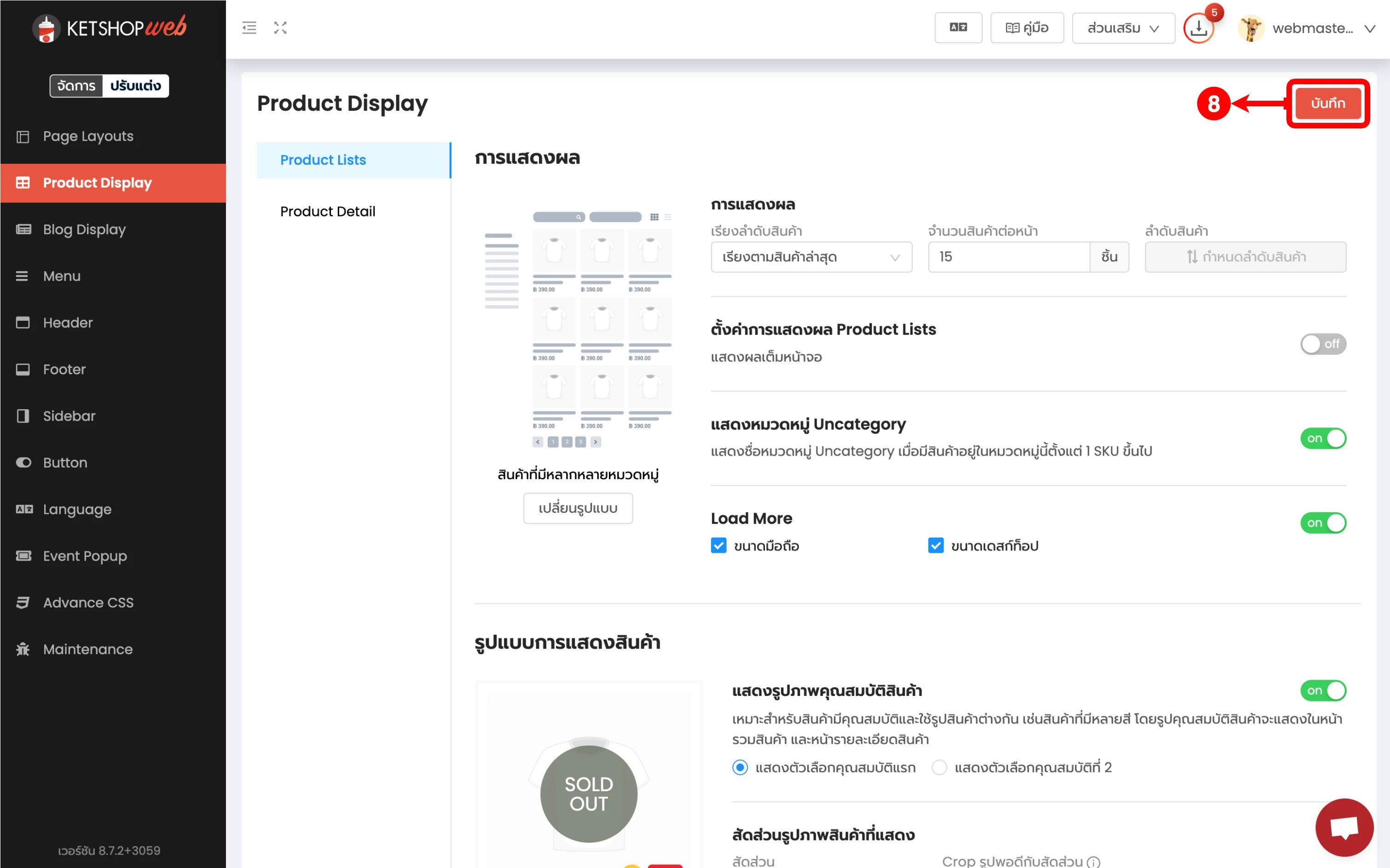This screenshot has width=1390, height=868.
Task: Click the fullscreen expand icon
Action: (280, 28)
